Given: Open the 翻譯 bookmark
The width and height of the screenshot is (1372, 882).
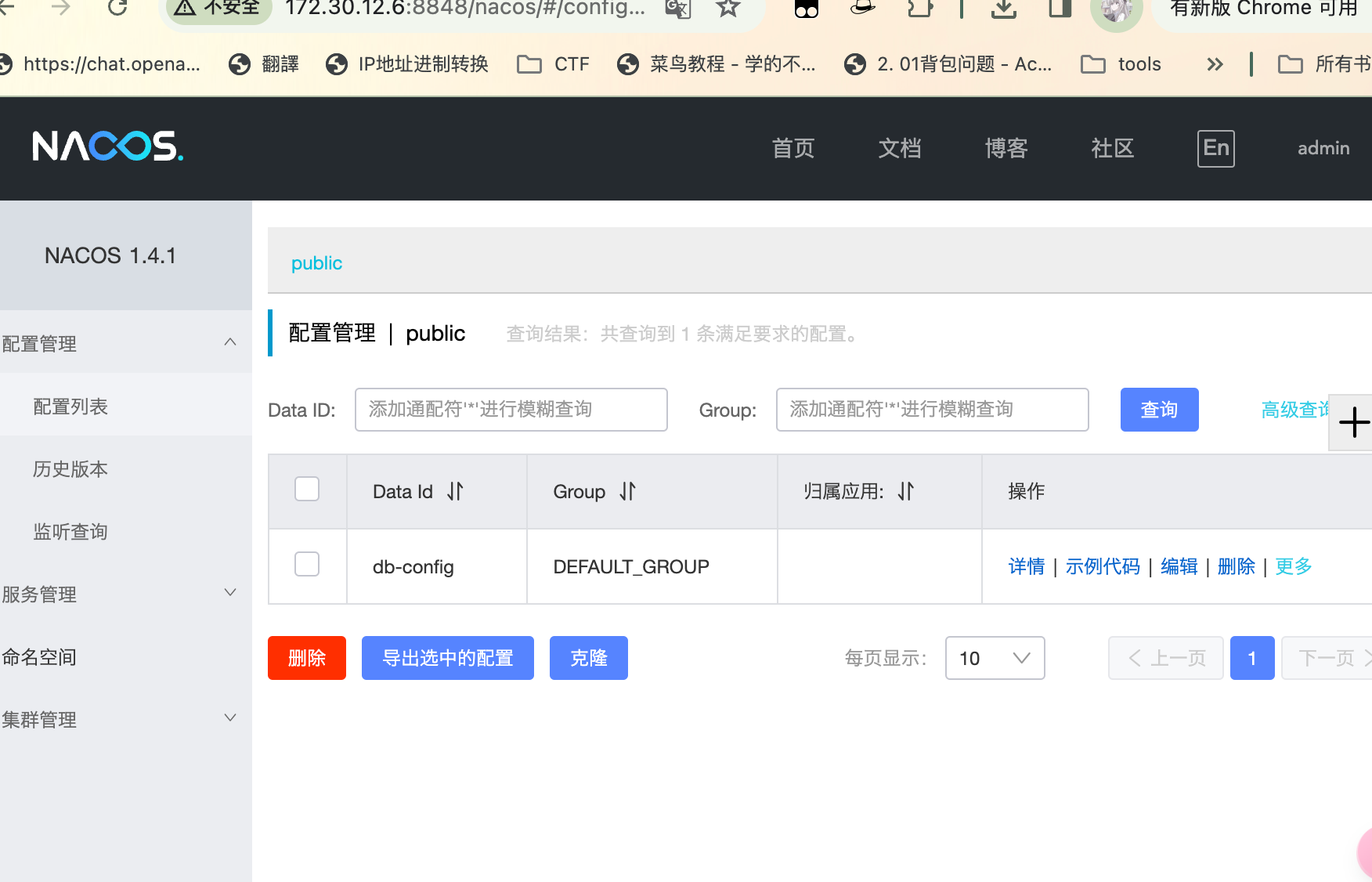Looking at the screenshot, I should point(264,64).
